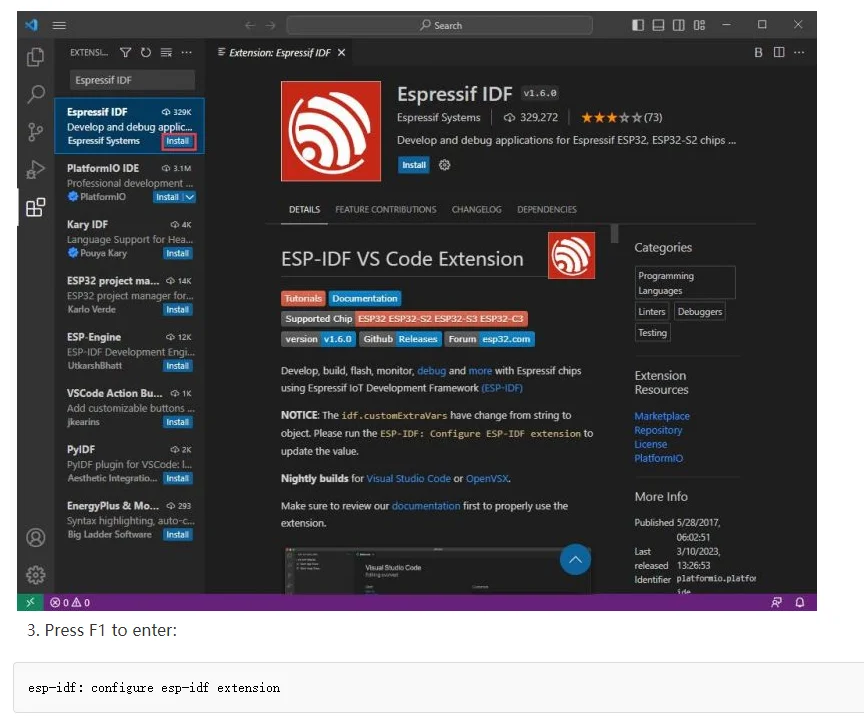Toggle the primary side bar layout icon
The height and width of the screenshot is (718, 864).
tap(638, 25)
